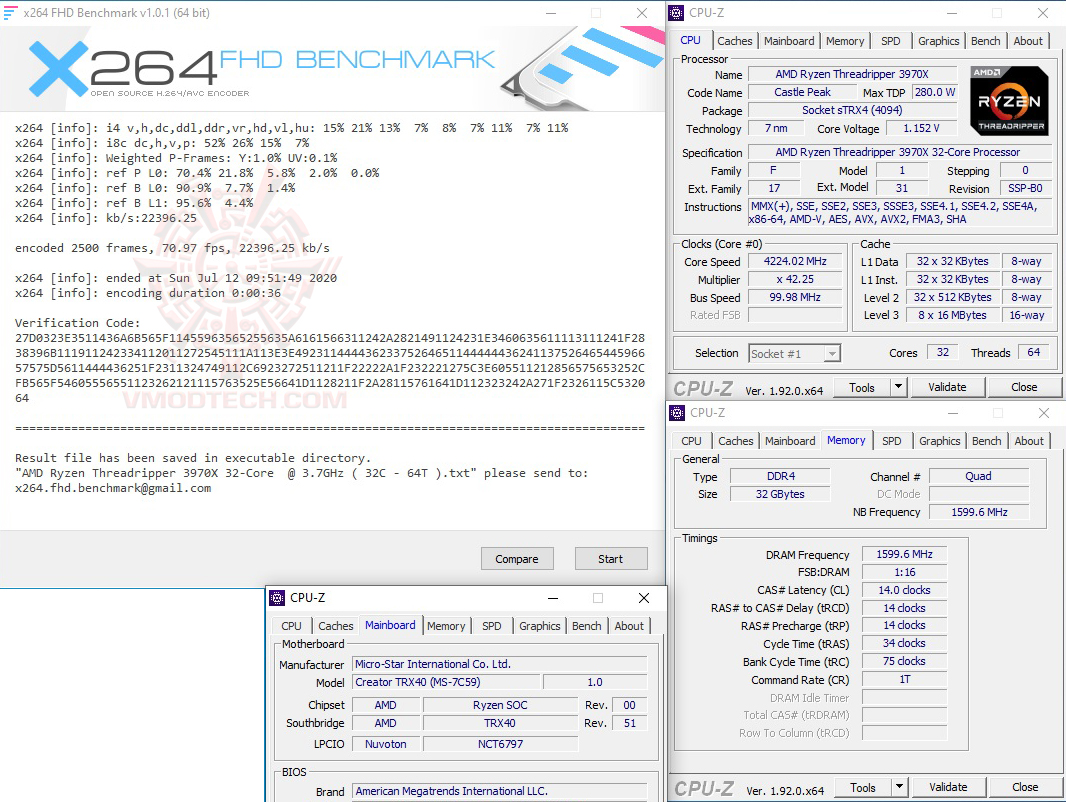Click the Multiplier value x 42.25

click(795, 279)
